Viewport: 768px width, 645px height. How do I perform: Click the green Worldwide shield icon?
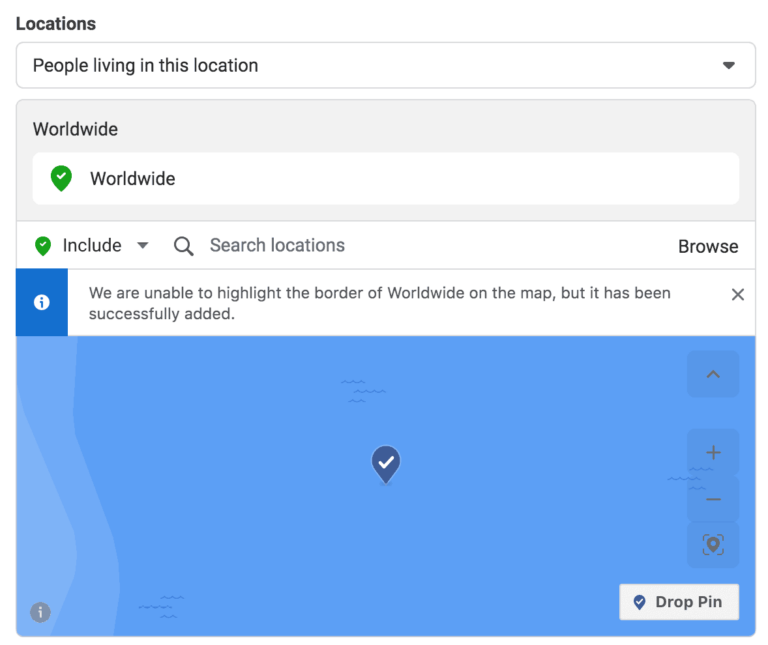[61, 179]
